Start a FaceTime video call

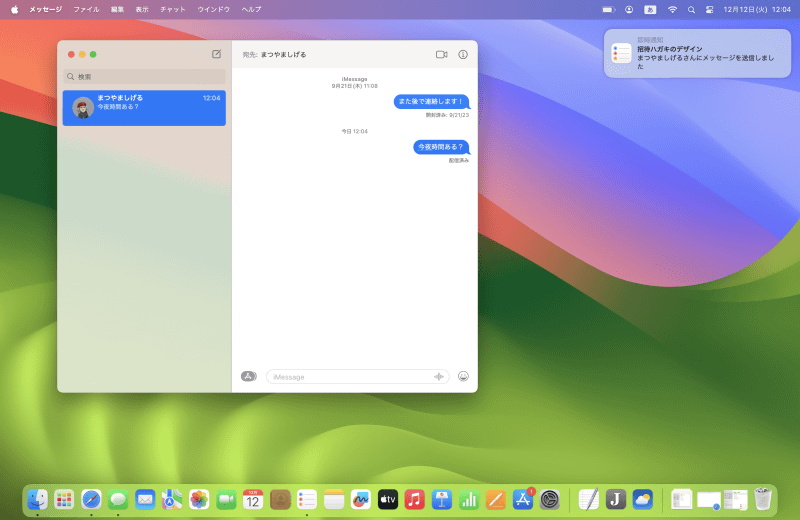tap(441, 55)
